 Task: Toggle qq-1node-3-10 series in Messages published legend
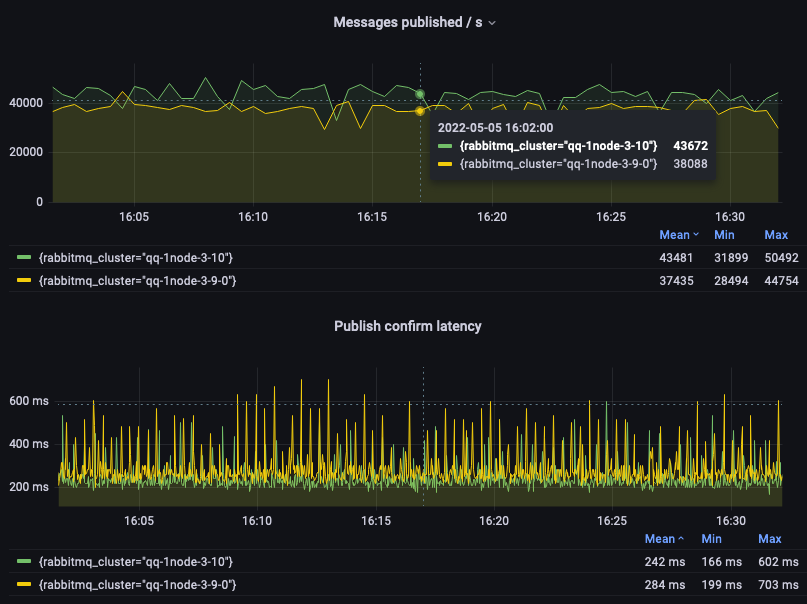click(x=136, y=258)
